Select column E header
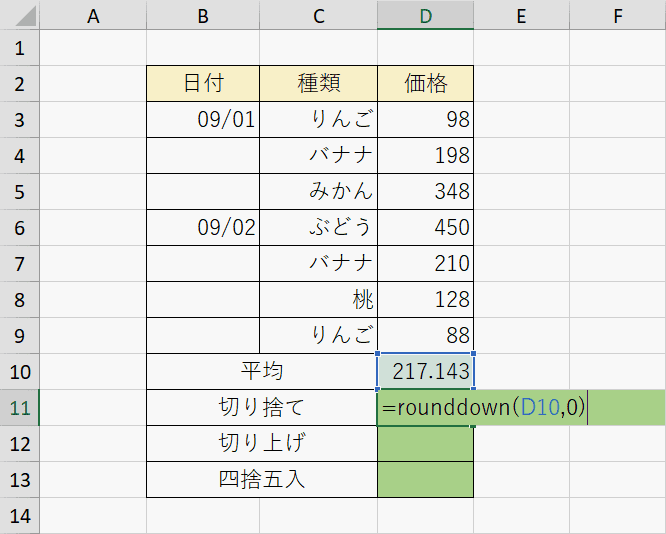666x534 pixels. (522, 15)
